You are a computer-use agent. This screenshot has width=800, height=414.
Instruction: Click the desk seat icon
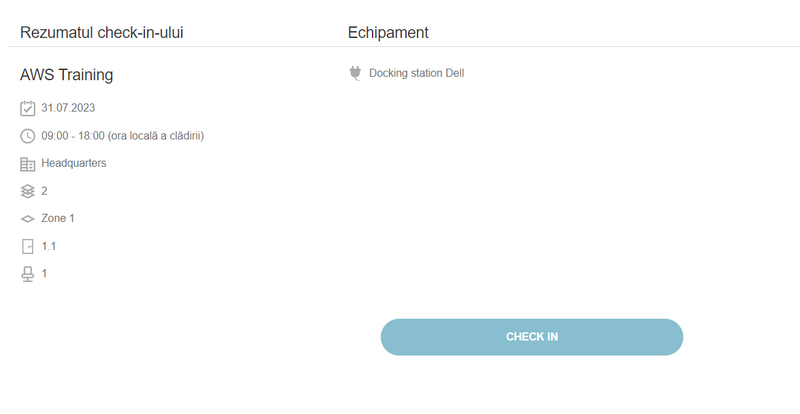[x=28, y=273]
